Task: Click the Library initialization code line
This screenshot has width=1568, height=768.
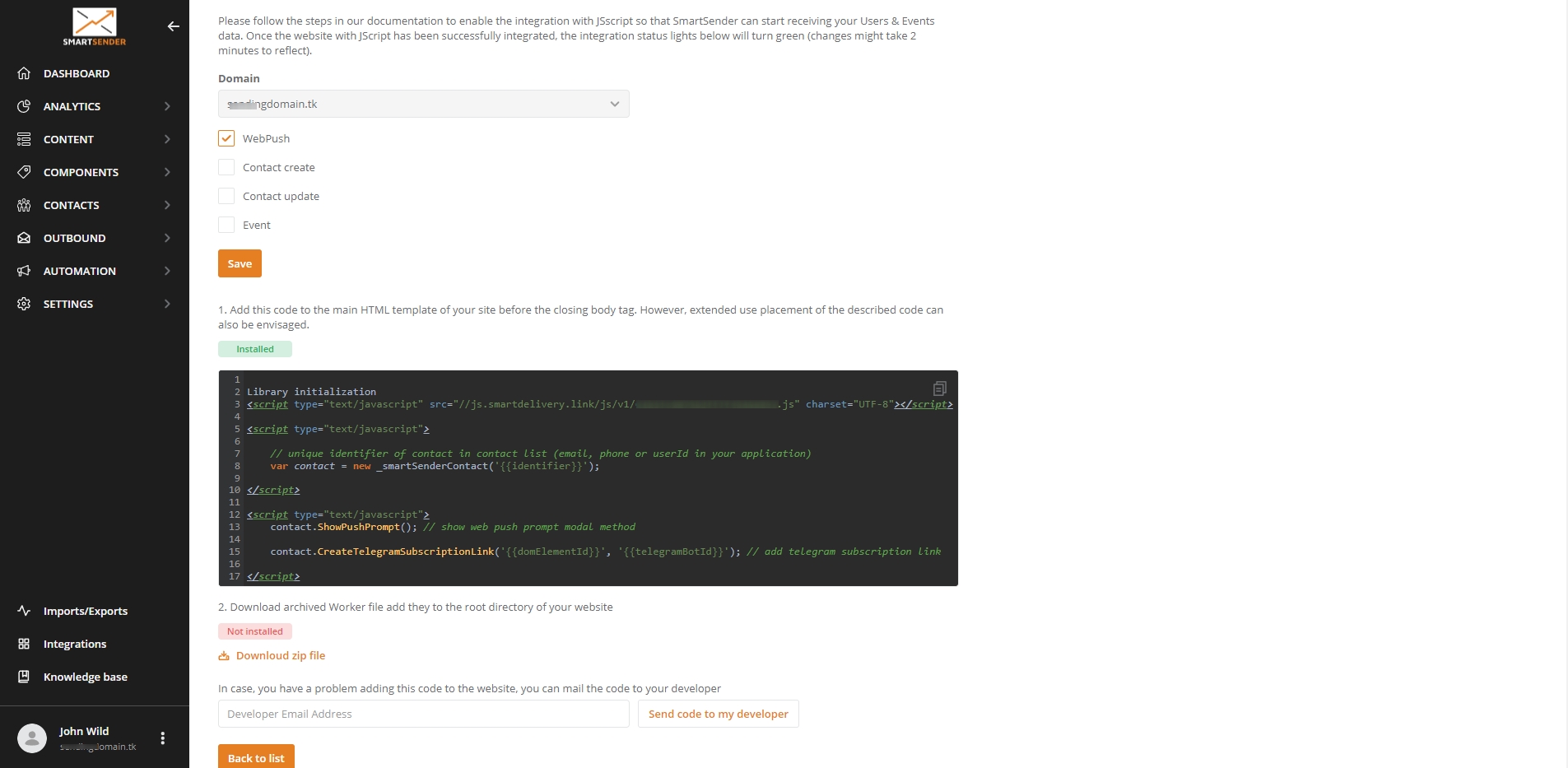Action: click(311, 392)
